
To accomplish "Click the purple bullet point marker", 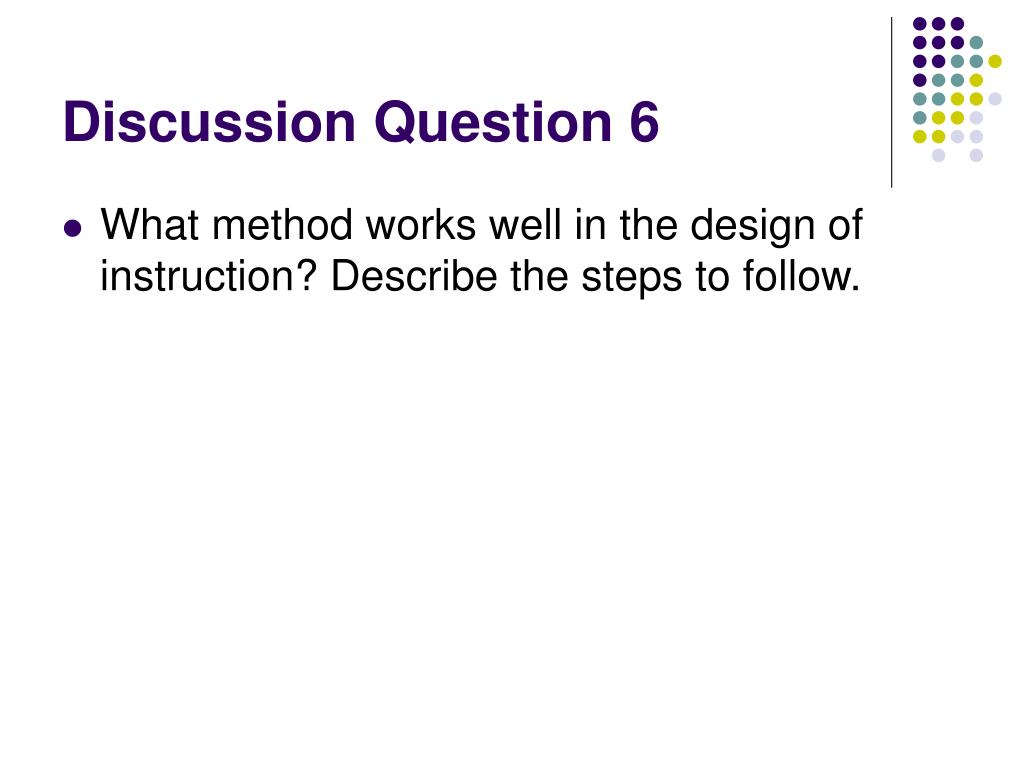I will click(x=73, y=229).
